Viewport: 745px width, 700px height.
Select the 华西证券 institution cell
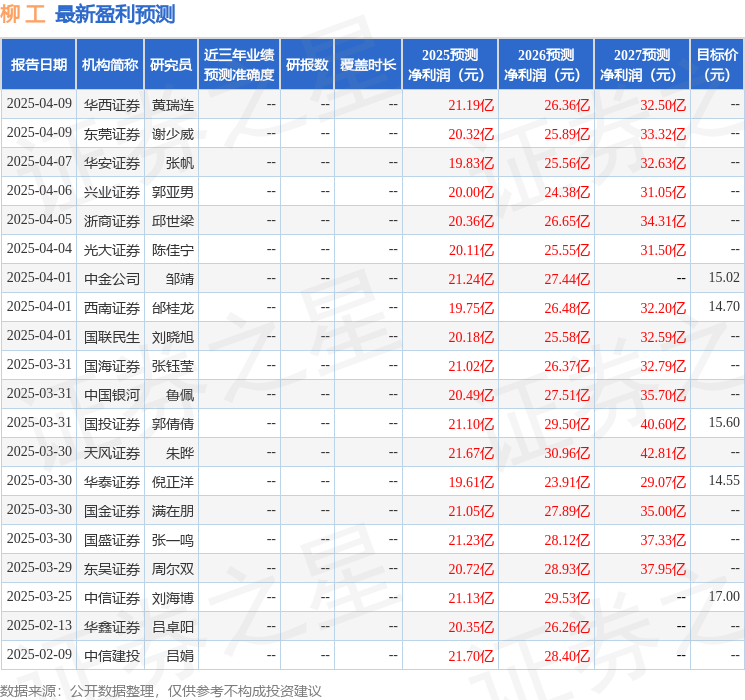click(112, 105)
